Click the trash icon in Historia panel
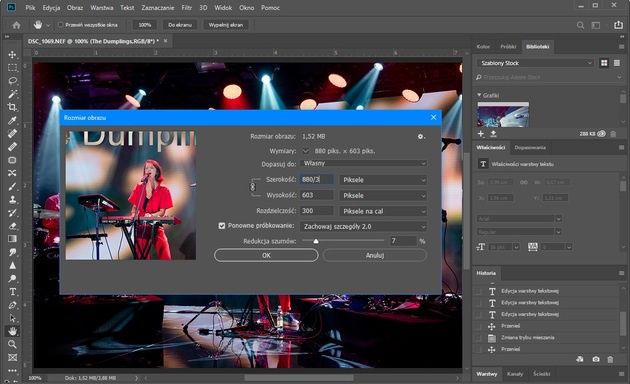The height and width of the screenshot is (384, 630). tap(610, 359)
